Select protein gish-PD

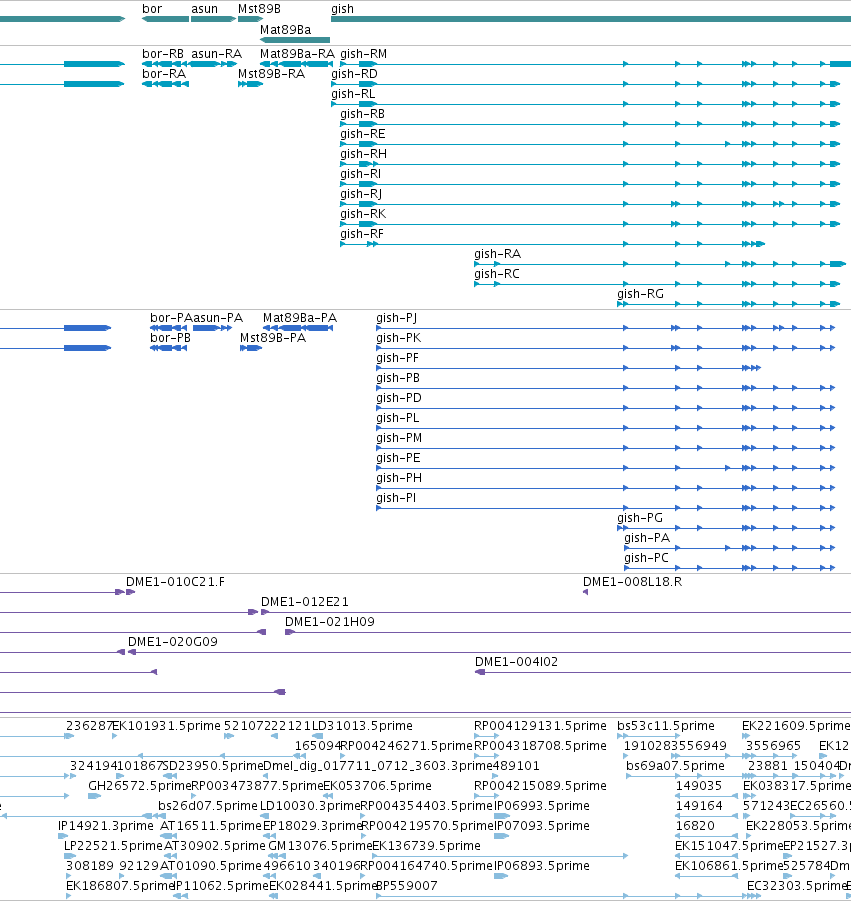click(x=399, y=398)
